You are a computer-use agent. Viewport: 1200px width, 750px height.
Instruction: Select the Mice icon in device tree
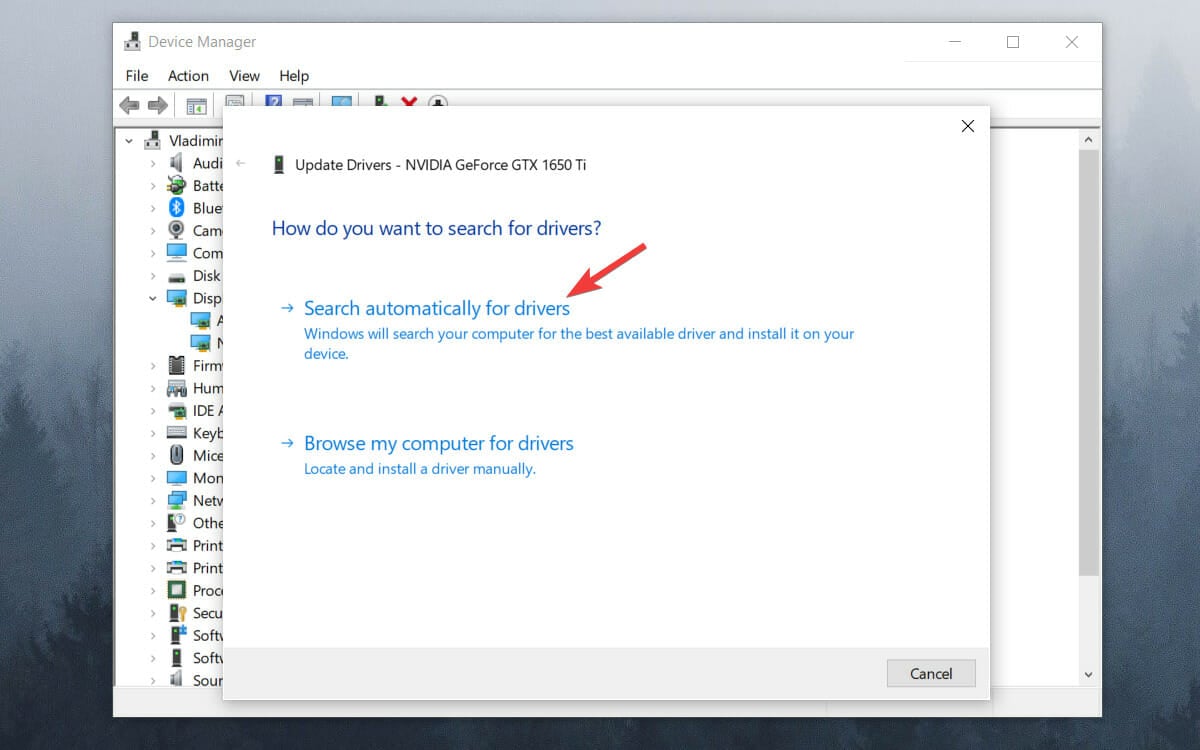177,455
